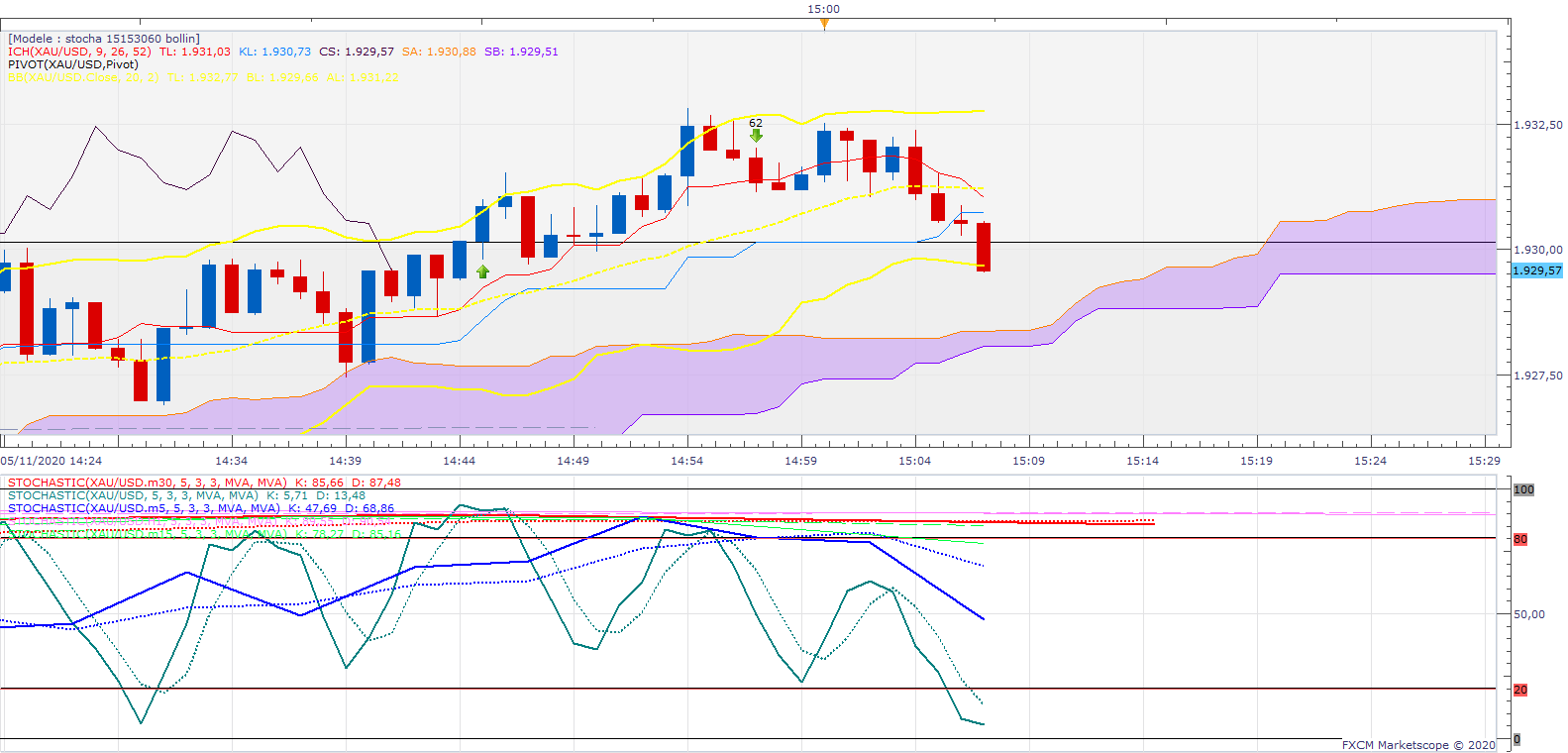Image resolution: width=1568 pixels, height=753 pixels.
Task: Click the m5 stochastic K: 47,69 value
Action: [x=312, y=508]
